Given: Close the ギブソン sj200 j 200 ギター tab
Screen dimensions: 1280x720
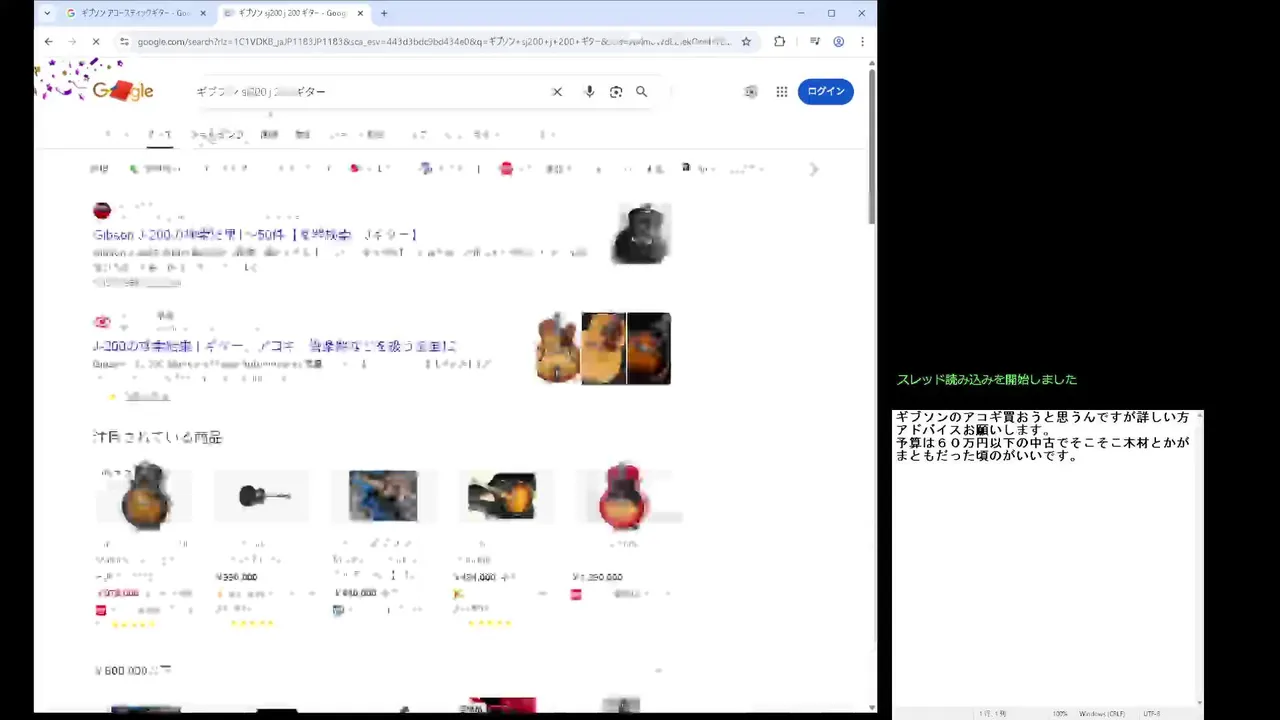Looking at the screenshot, I should point(360,13).
